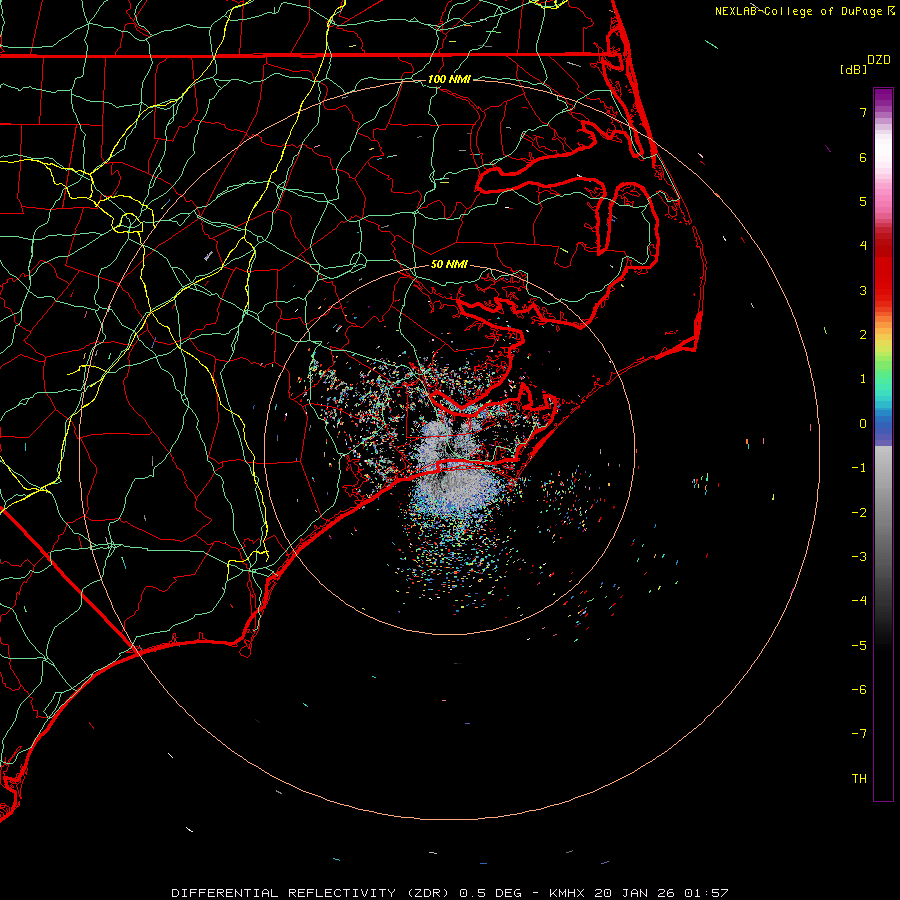Click the TH threshold label on the legend
Viewport: 900px width, 900px height.
click(859, 778)
